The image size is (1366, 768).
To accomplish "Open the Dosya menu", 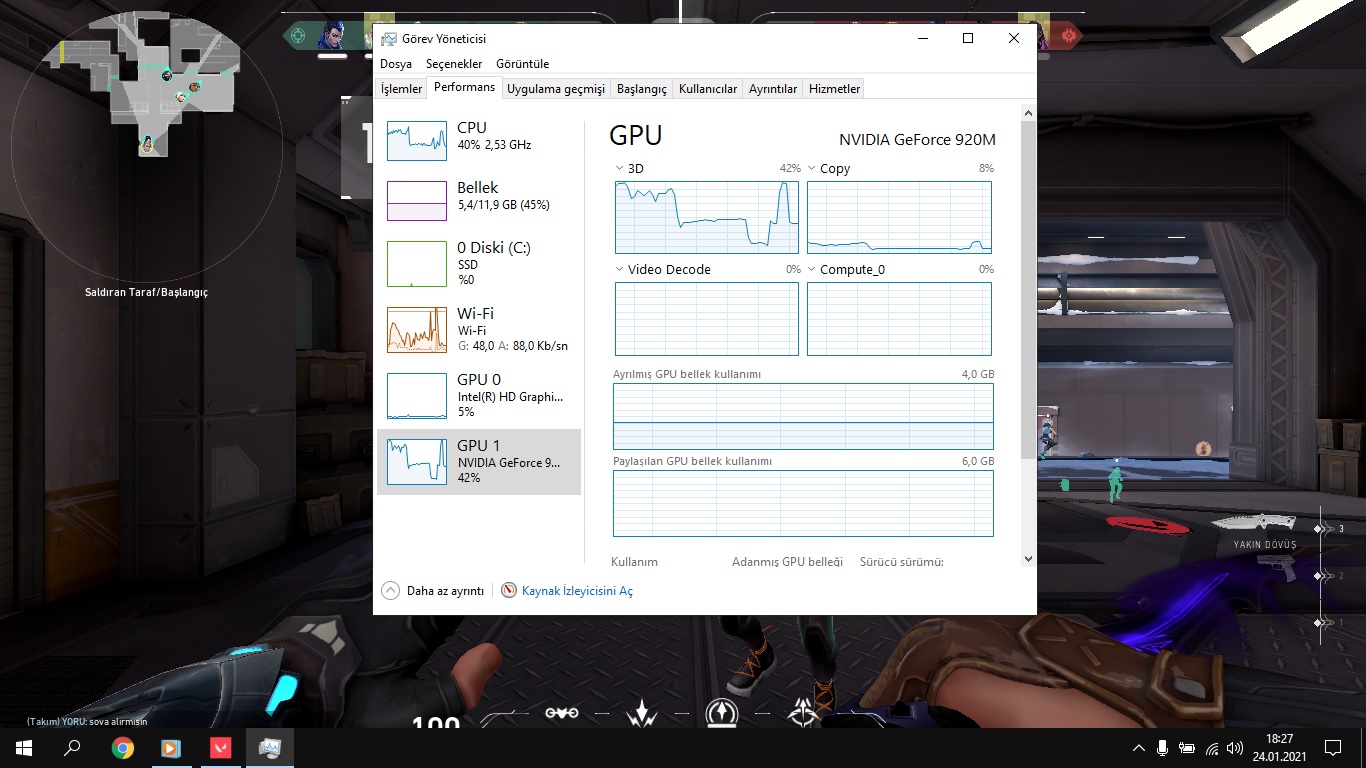I will [396, 64].
